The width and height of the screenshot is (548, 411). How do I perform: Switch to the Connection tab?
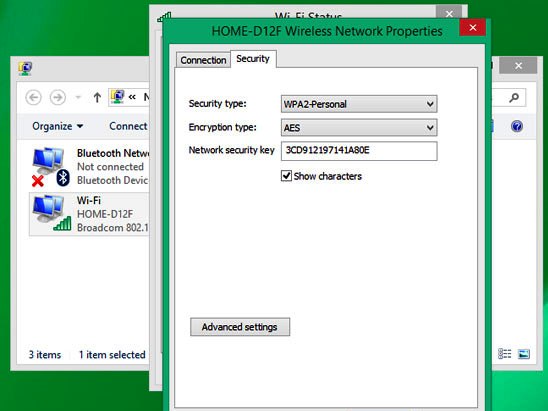(x=203, y=60)
